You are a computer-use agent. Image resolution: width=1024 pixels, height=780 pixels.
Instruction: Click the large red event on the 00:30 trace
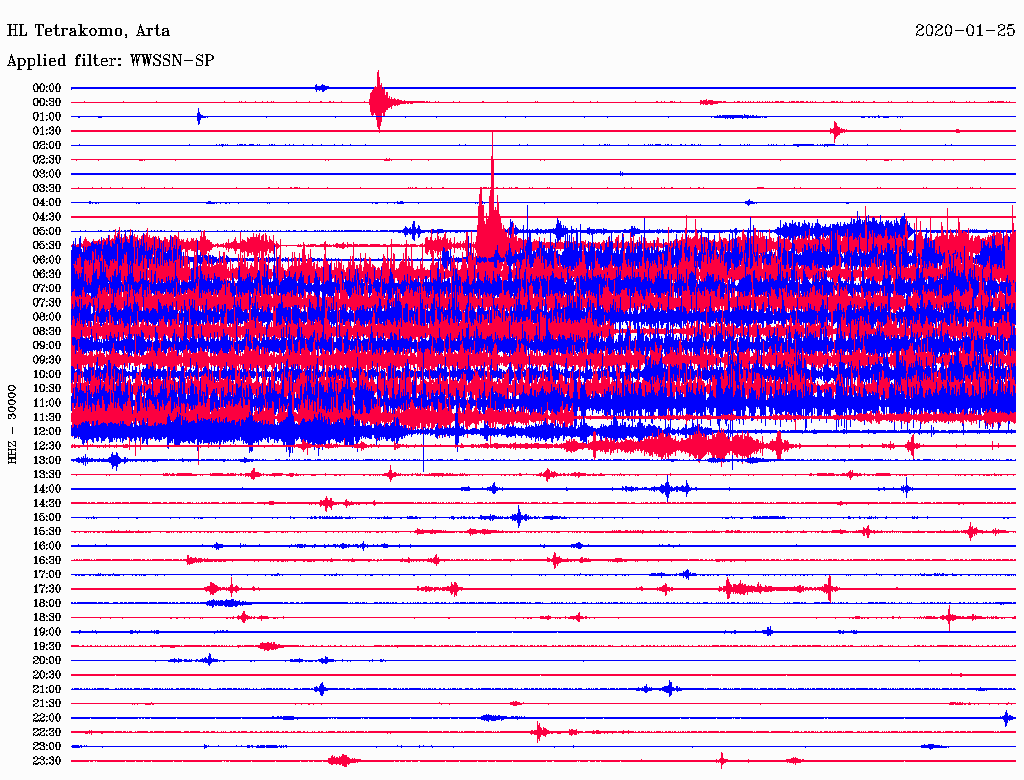(378, 102)
